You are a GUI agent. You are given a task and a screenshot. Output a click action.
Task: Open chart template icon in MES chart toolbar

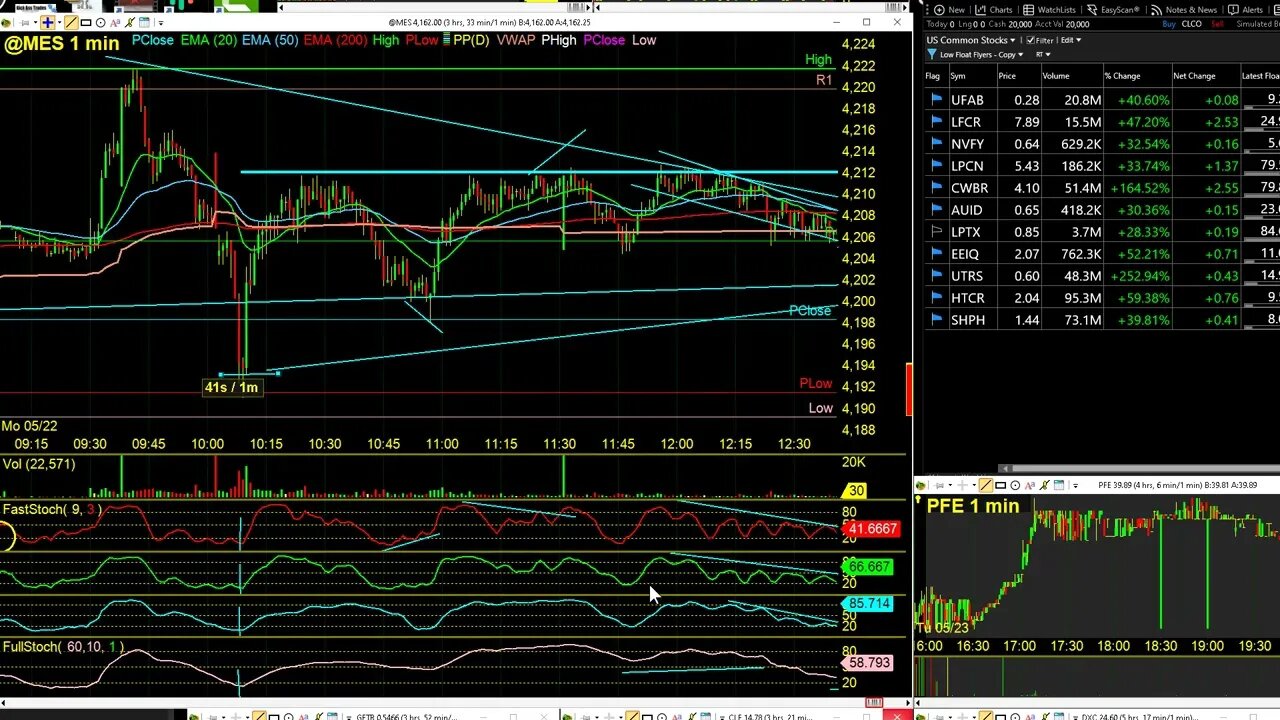145,22
